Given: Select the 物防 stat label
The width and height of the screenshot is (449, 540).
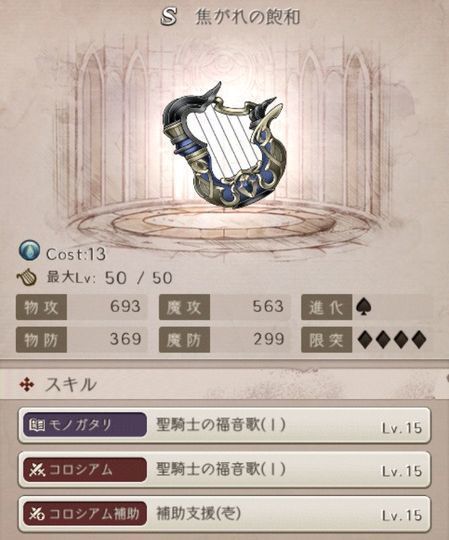Looking at the screenshot, I should 41,340.
